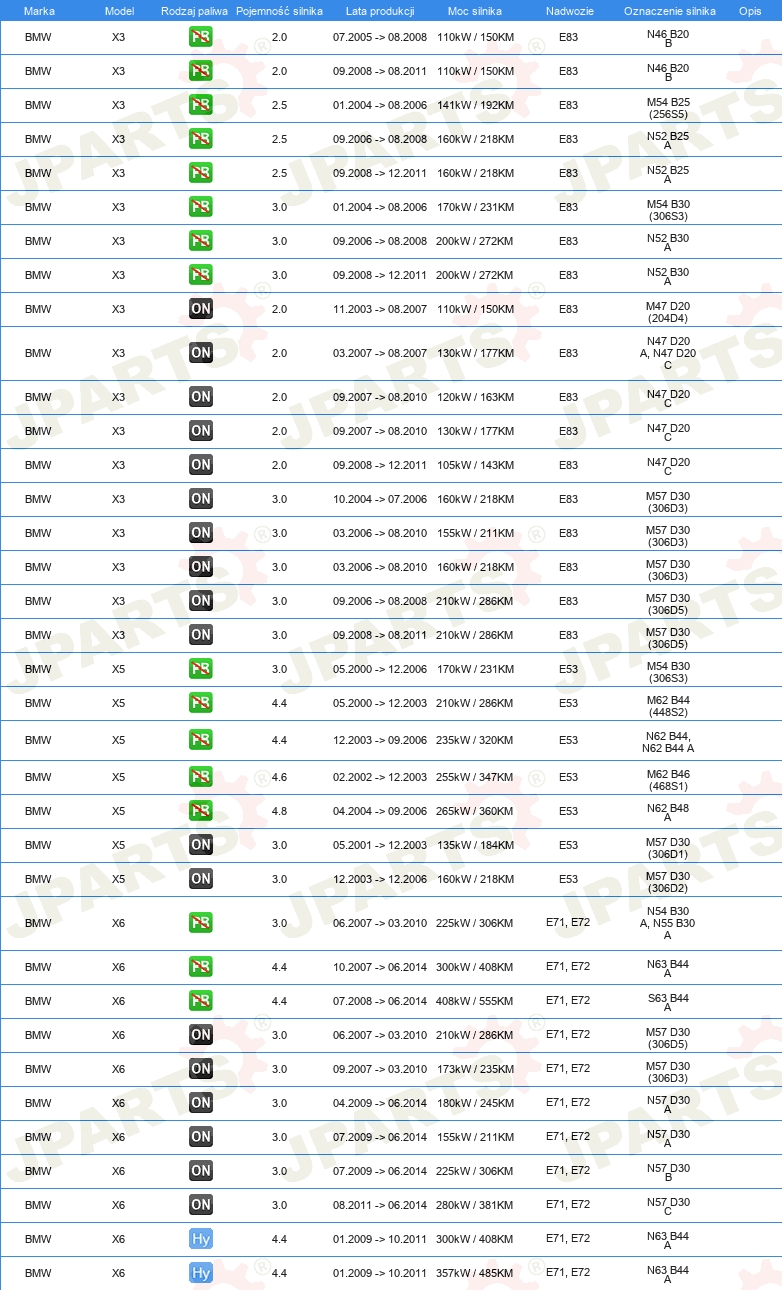This screenshot has width=782, height=1290.
Task: Select engine code N62 B48 A
Action: 668,811
